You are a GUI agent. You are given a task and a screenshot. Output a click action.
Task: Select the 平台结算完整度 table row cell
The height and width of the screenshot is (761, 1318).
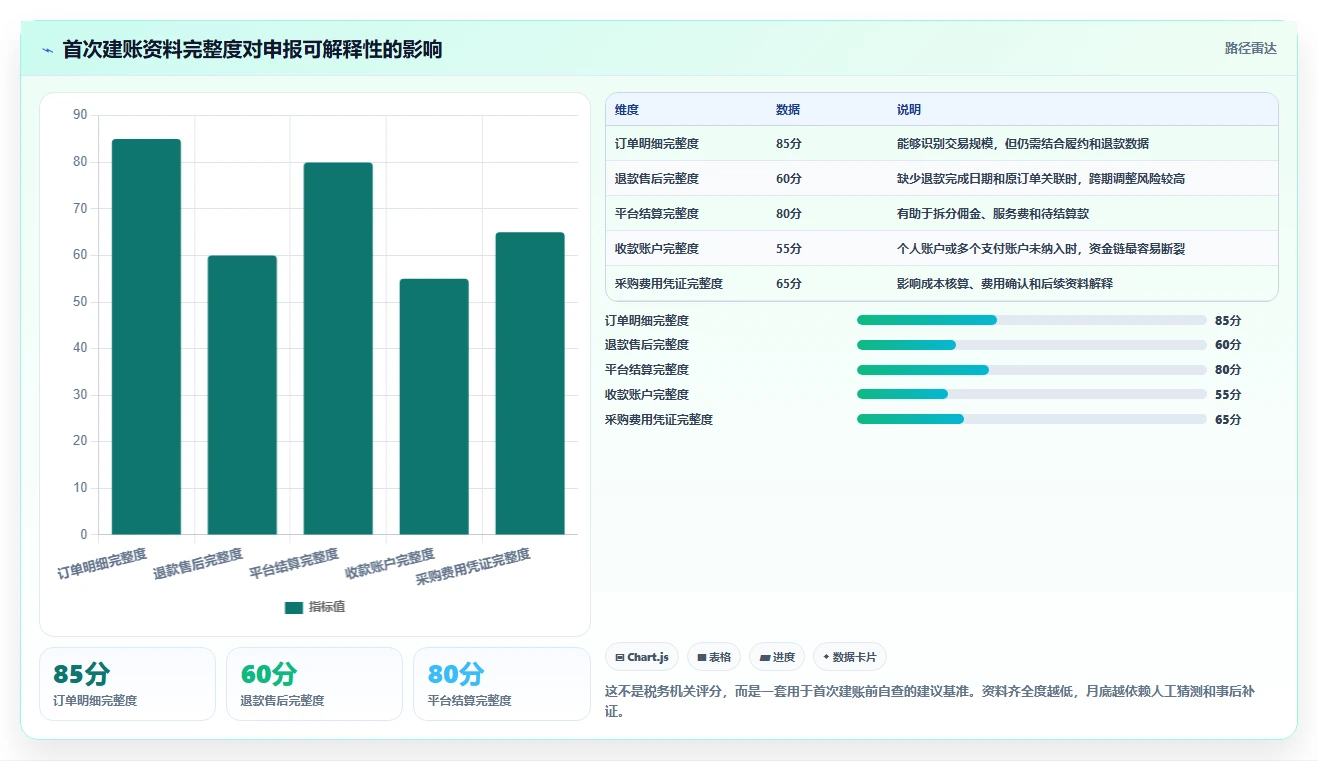[x=657, y=213]
